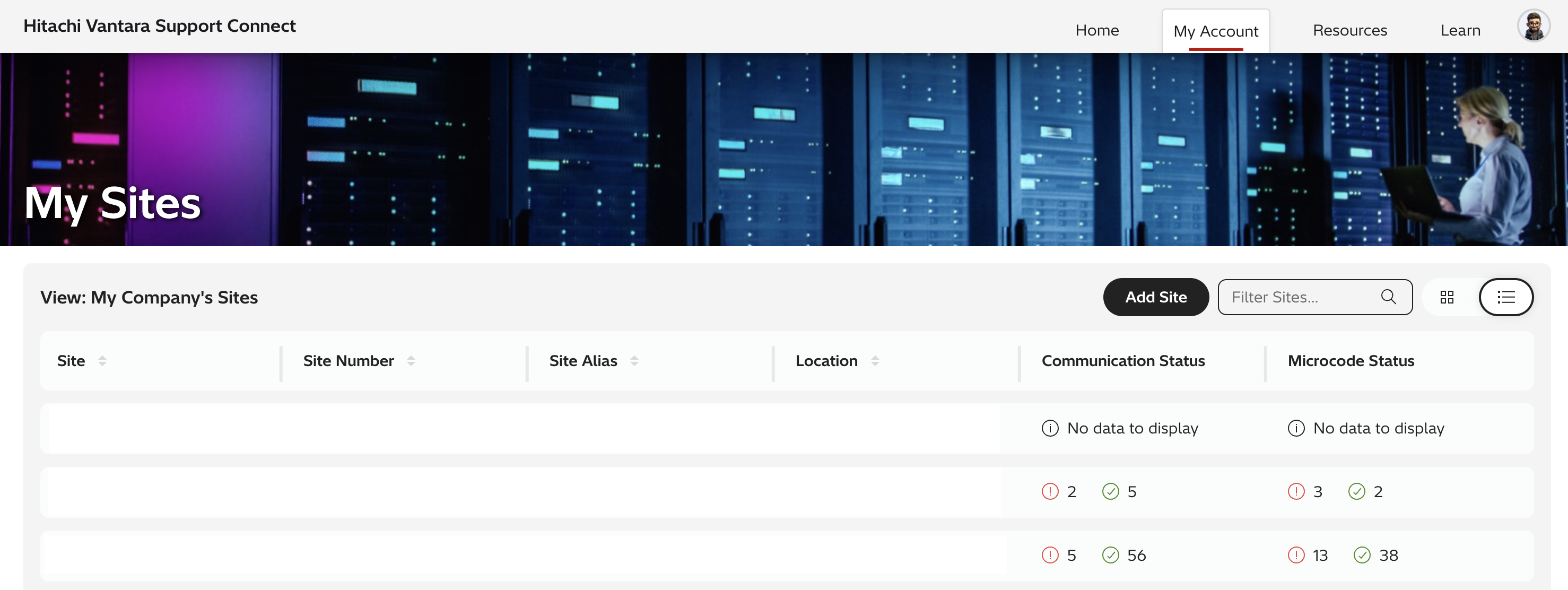Click green check icon beside microcode count 2
1568x590 pixels.
tap(1356, 491)
